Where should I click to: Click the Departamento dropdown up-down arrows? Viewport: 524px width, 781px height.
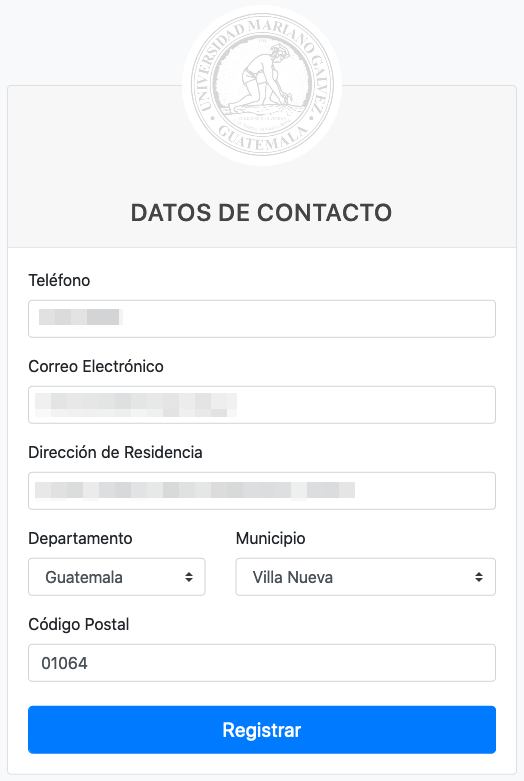point(189,577)
